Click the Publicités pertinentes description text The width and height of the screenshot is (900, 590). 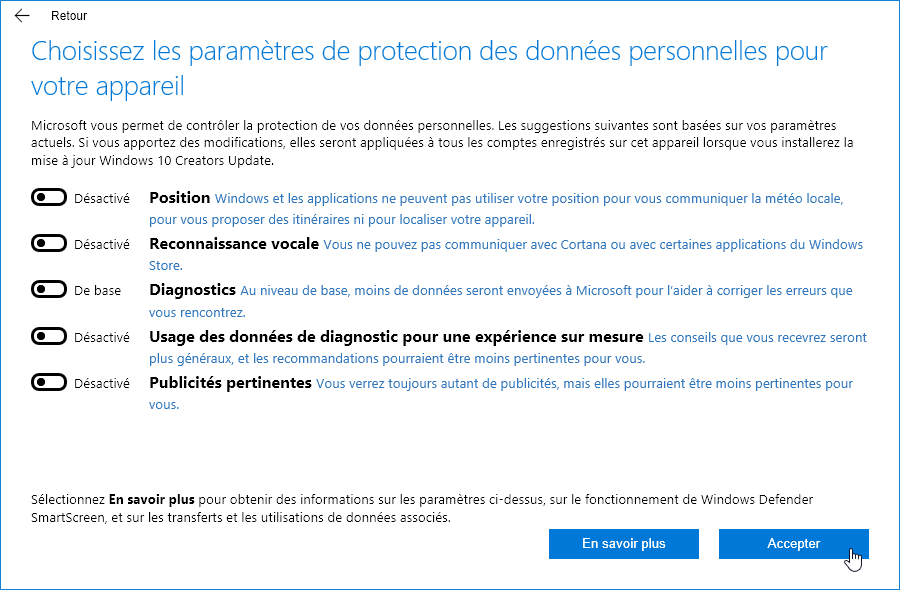pos(501,394)
